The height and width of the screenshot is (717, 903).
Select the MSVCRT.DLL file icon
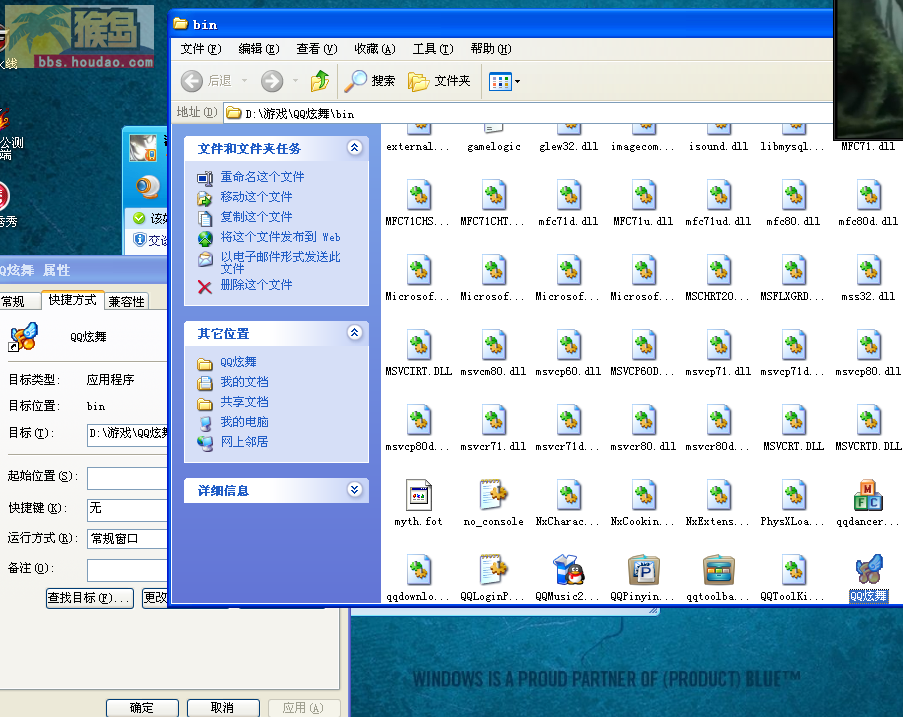click(x=793, y=420)
